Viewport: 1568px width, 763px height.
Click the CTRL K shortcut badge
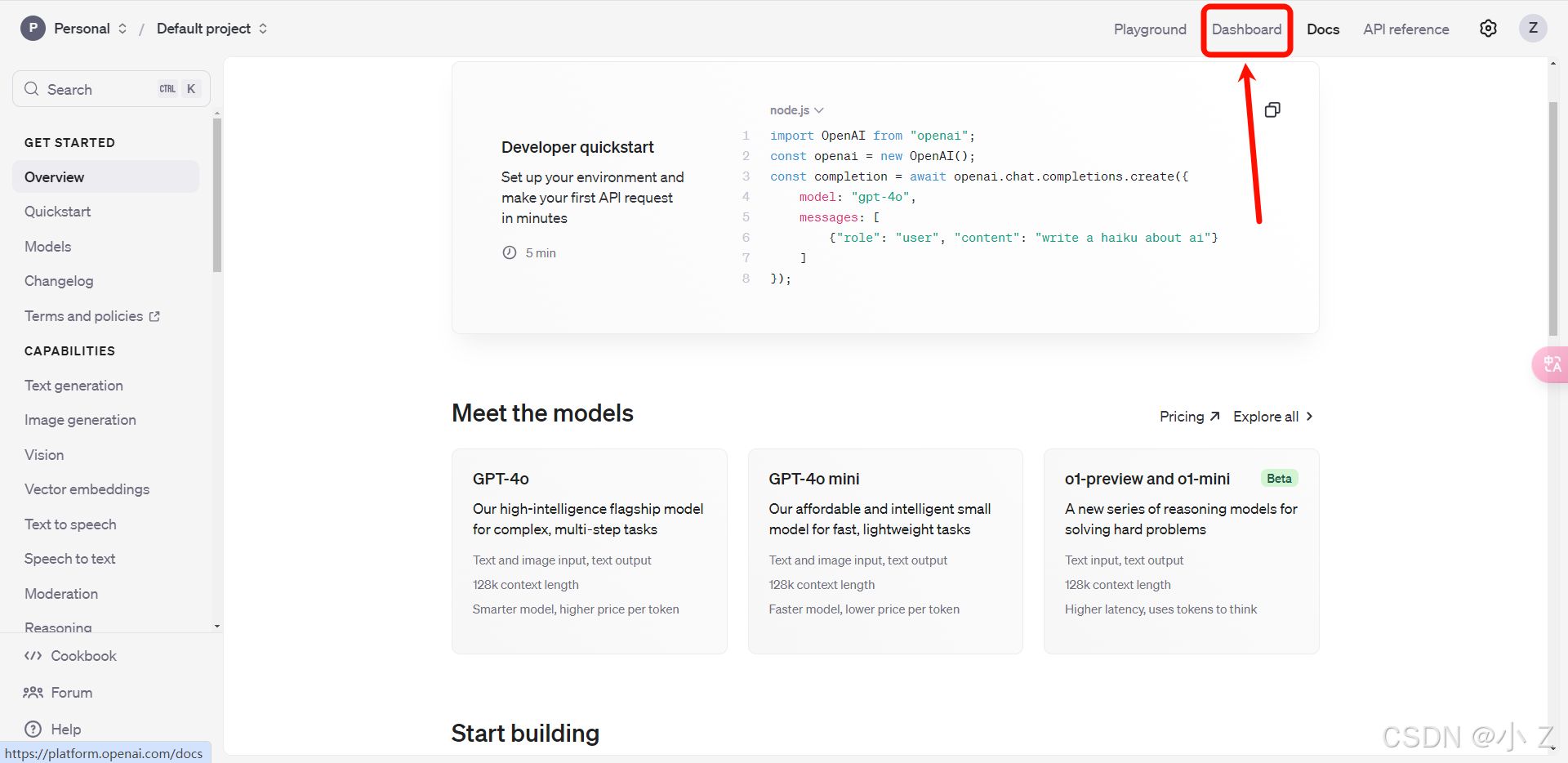pyautogui.click(x=178, y=89)
